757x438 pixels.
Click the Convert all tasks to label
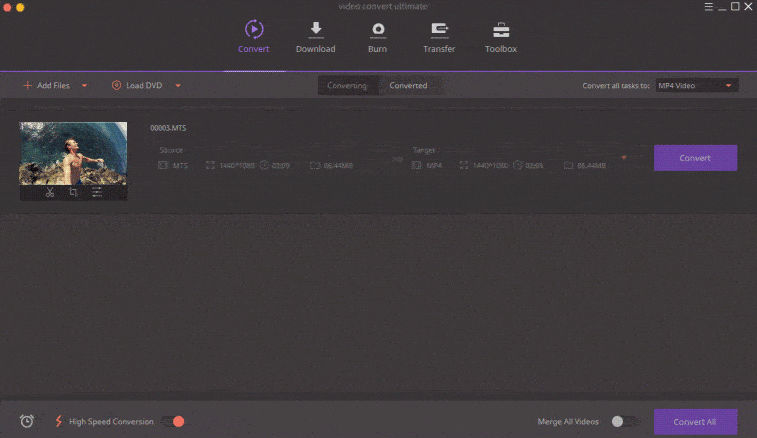(616, 85)
